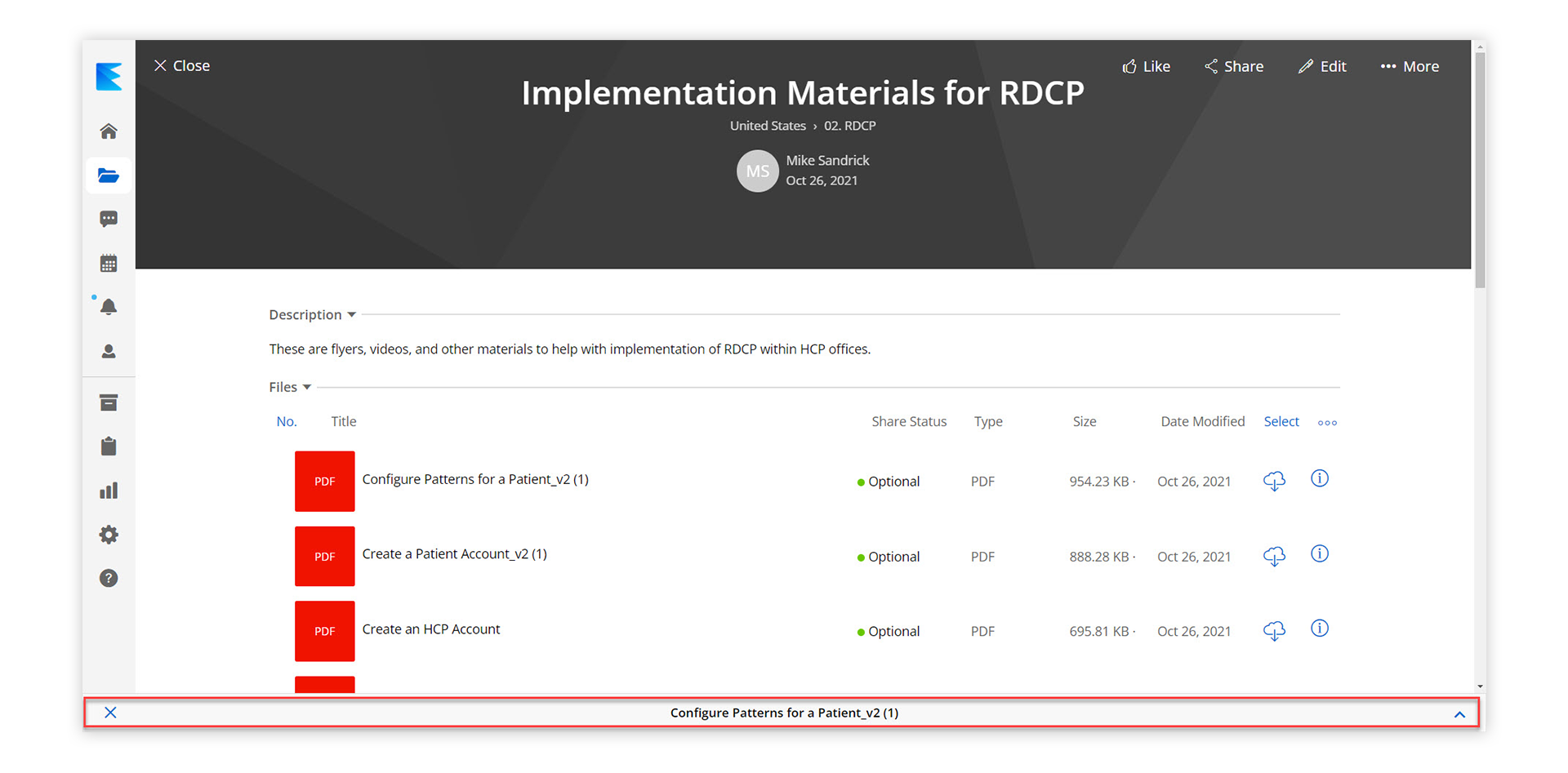This screenshot has height=773, width=1568.
Task: Click the Select link in files header
Action: (1281, 421)
